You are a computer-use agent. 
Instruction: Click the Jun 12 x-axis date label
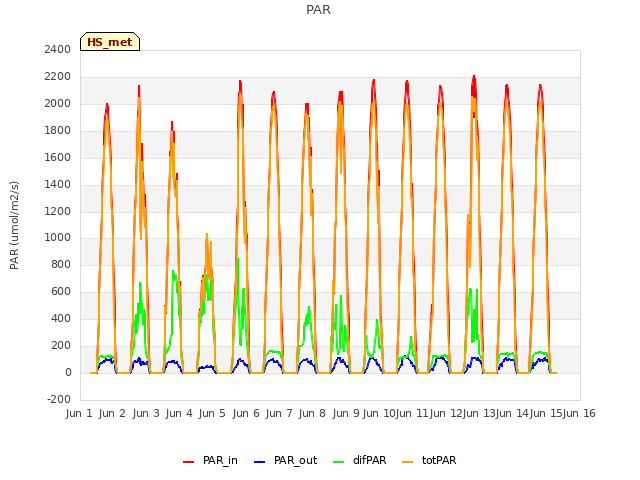click(x=446, y=413)
